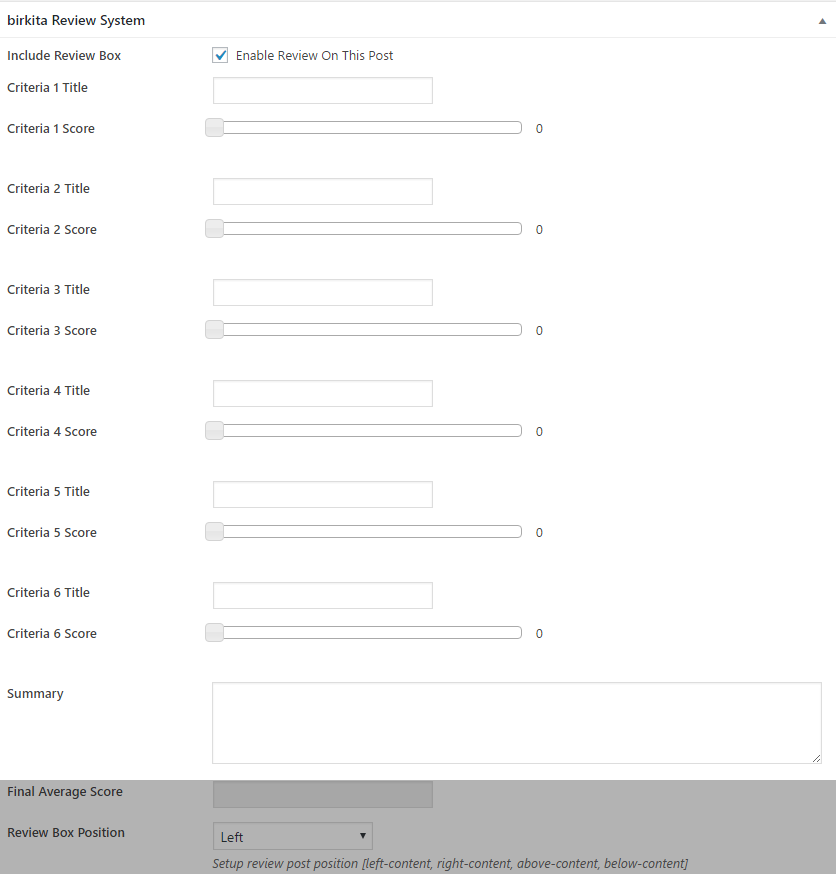
Task: Click the Criteria 3 Score slider handle
Action: point(214,330)
